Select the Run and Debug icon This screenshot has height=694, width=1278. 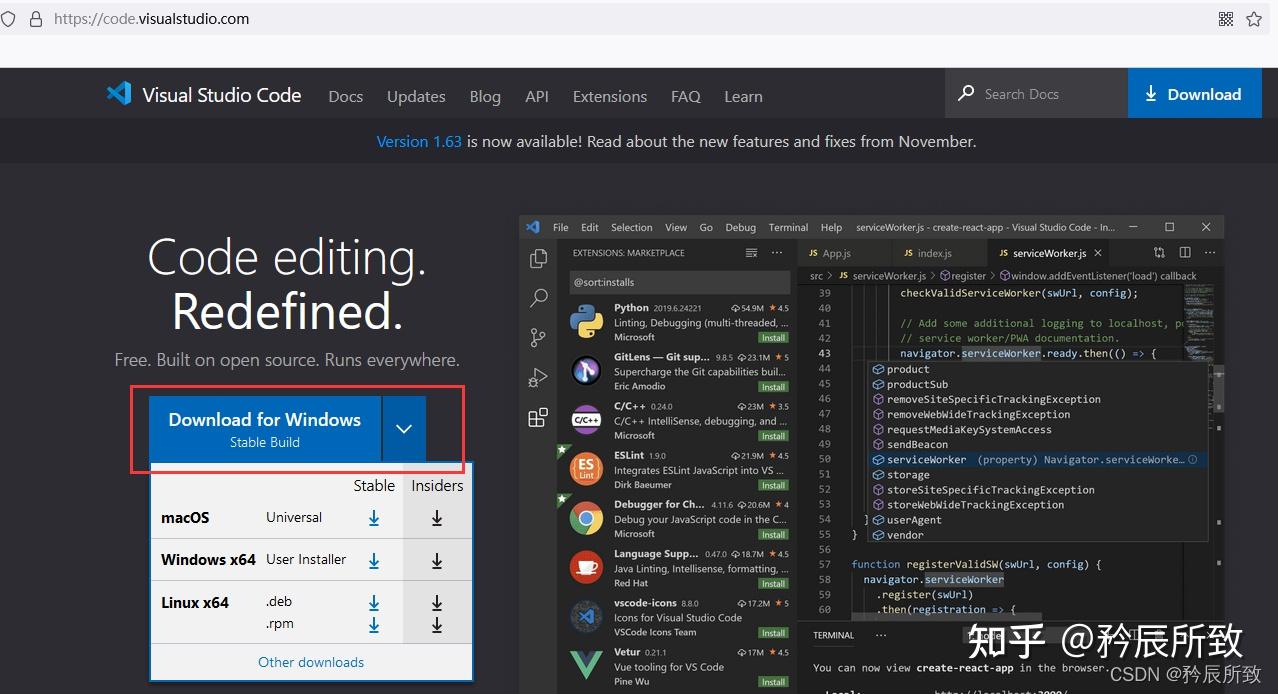coord(538,377)
